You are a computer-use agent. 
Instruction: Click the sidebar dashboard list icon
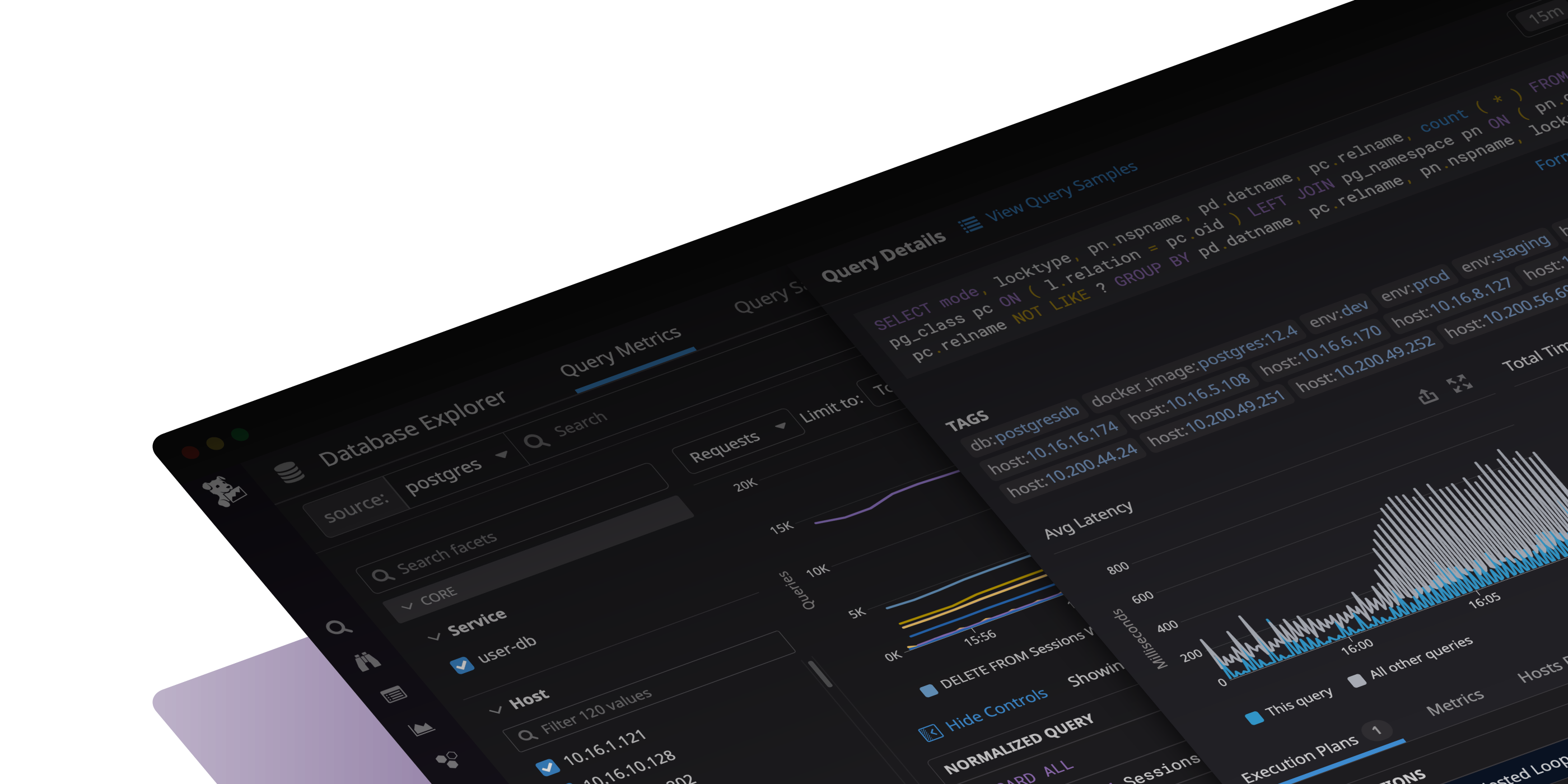click(394, 694)
